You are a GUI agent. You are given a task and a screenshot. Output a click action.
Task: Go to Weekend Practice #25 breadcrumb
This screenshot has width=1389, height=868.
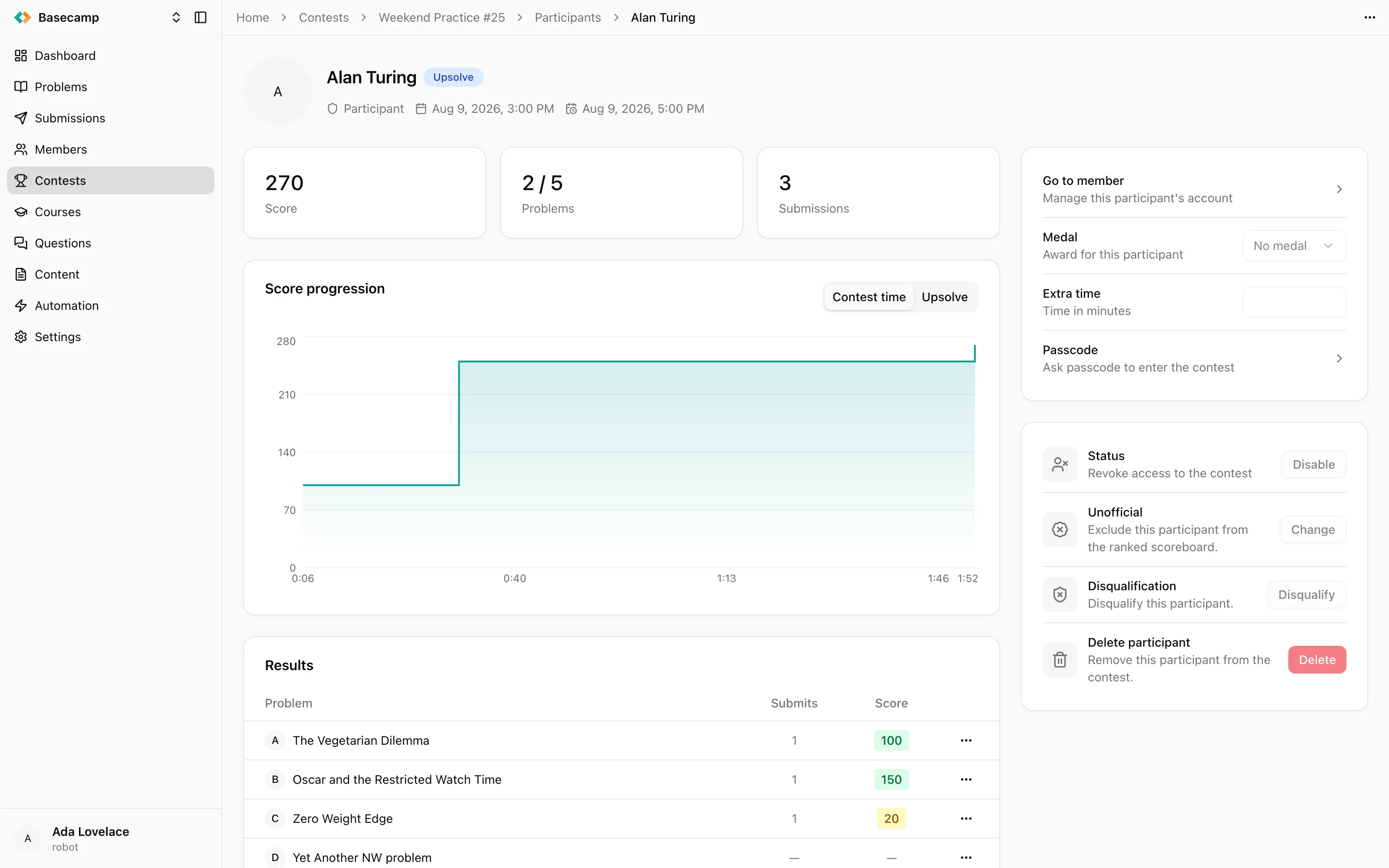tap(441, 17)
